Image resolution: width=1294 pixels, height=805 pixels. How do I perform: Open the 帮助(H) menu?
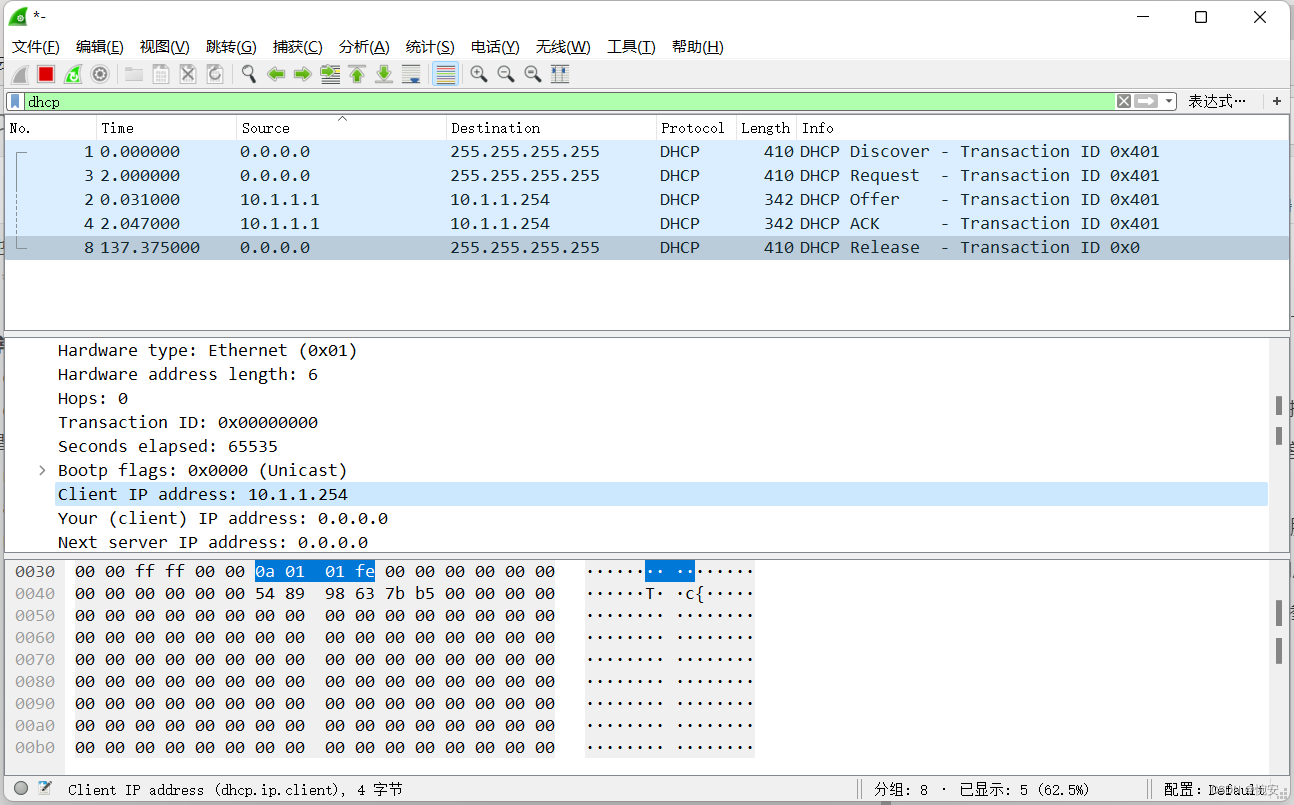698,47
